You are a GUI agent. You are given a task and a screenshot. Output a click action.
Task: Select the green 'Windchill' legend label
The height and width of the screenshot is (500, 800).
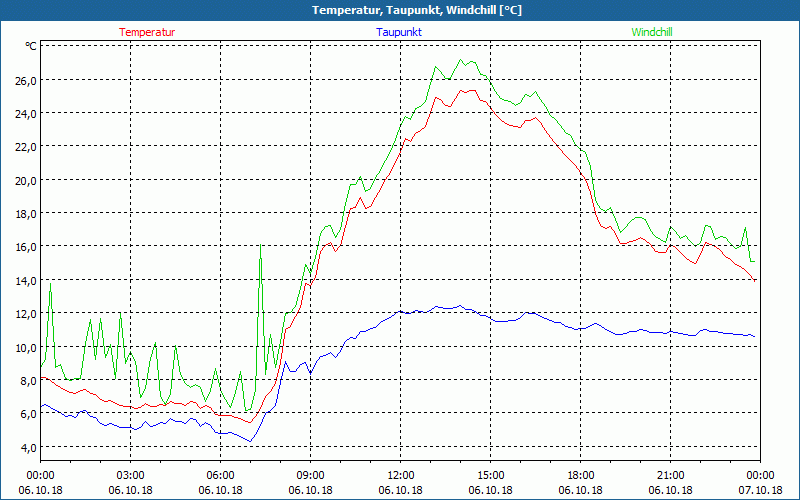(652, 32)
